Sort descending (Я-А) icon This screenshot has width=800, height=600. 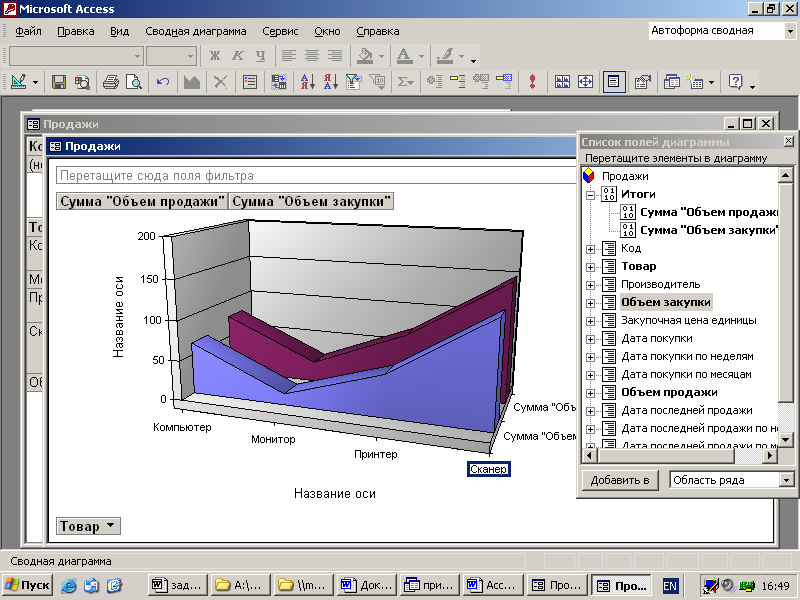pyautogui.click(x=331, y=82)
